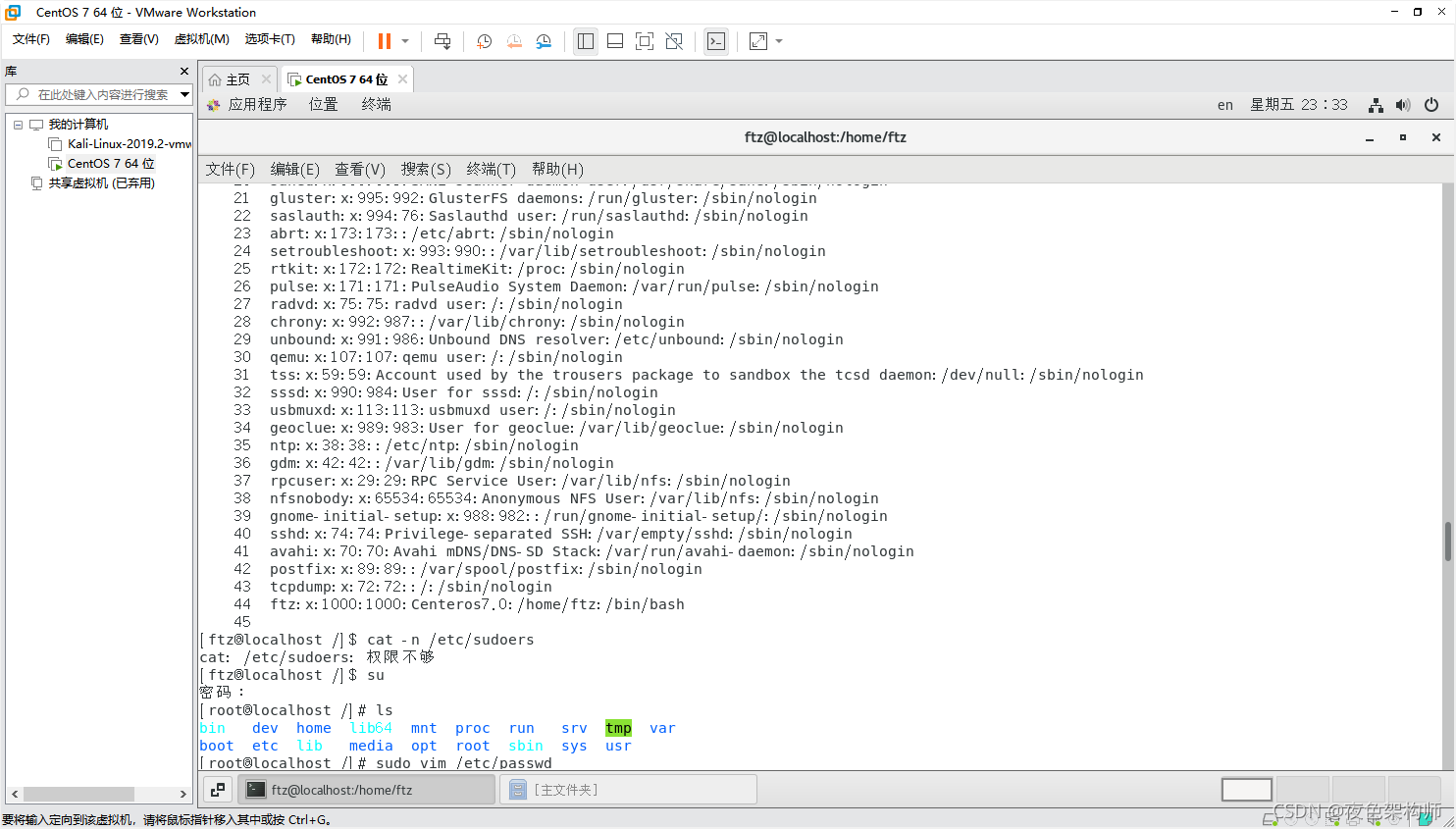
Task: Click the 'cat -n /etc/sudoers' command text
Action: tap(451, 640)
